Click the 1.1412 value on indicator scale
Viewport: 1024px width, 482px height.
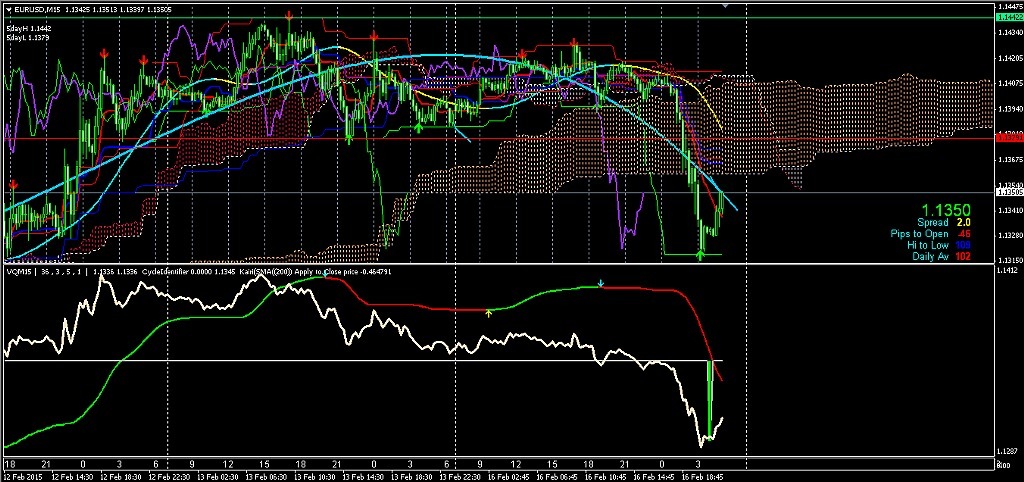click(1006, 269)
